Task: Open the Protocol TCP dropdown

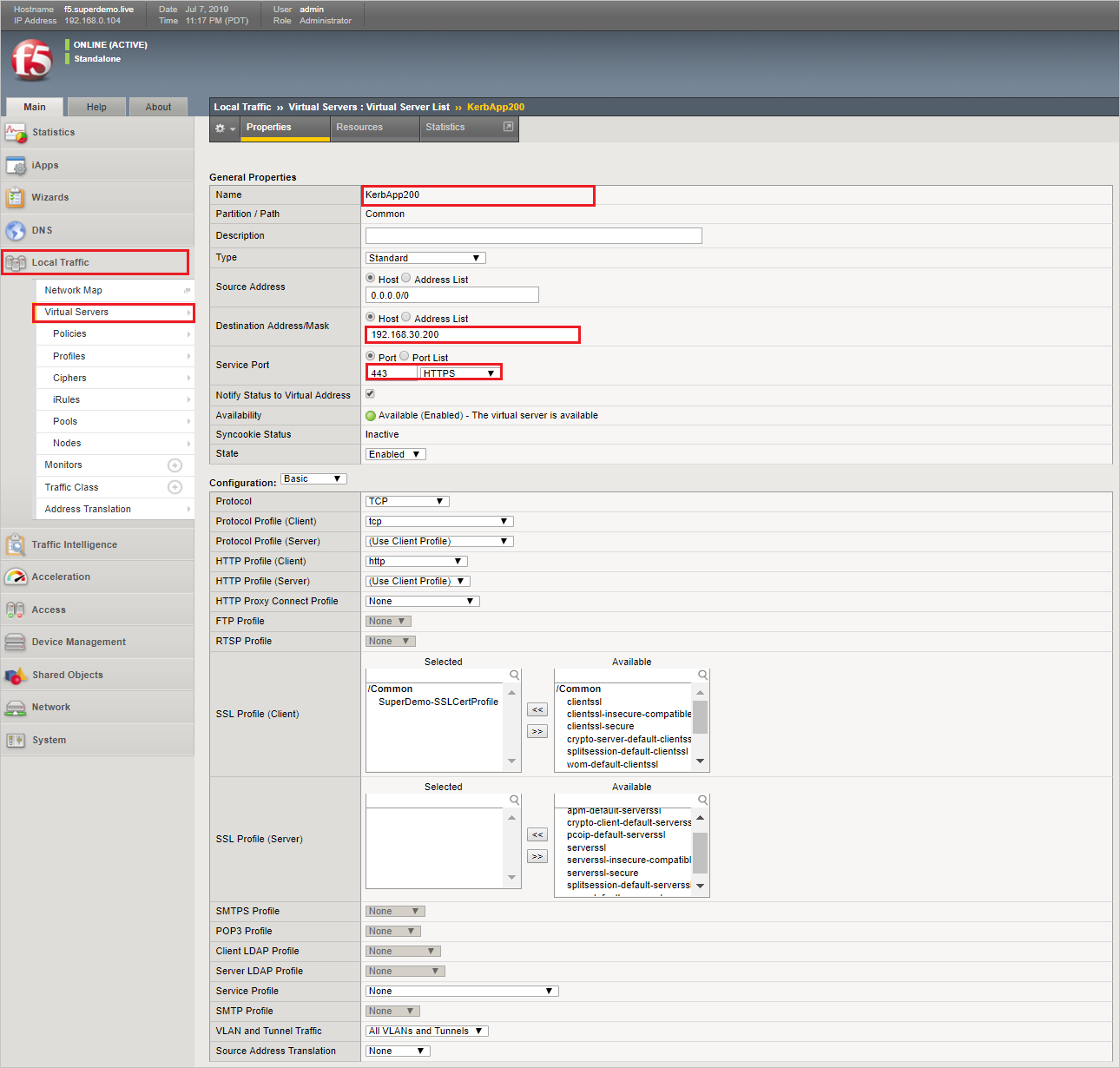Action: [x=407, y=501]
